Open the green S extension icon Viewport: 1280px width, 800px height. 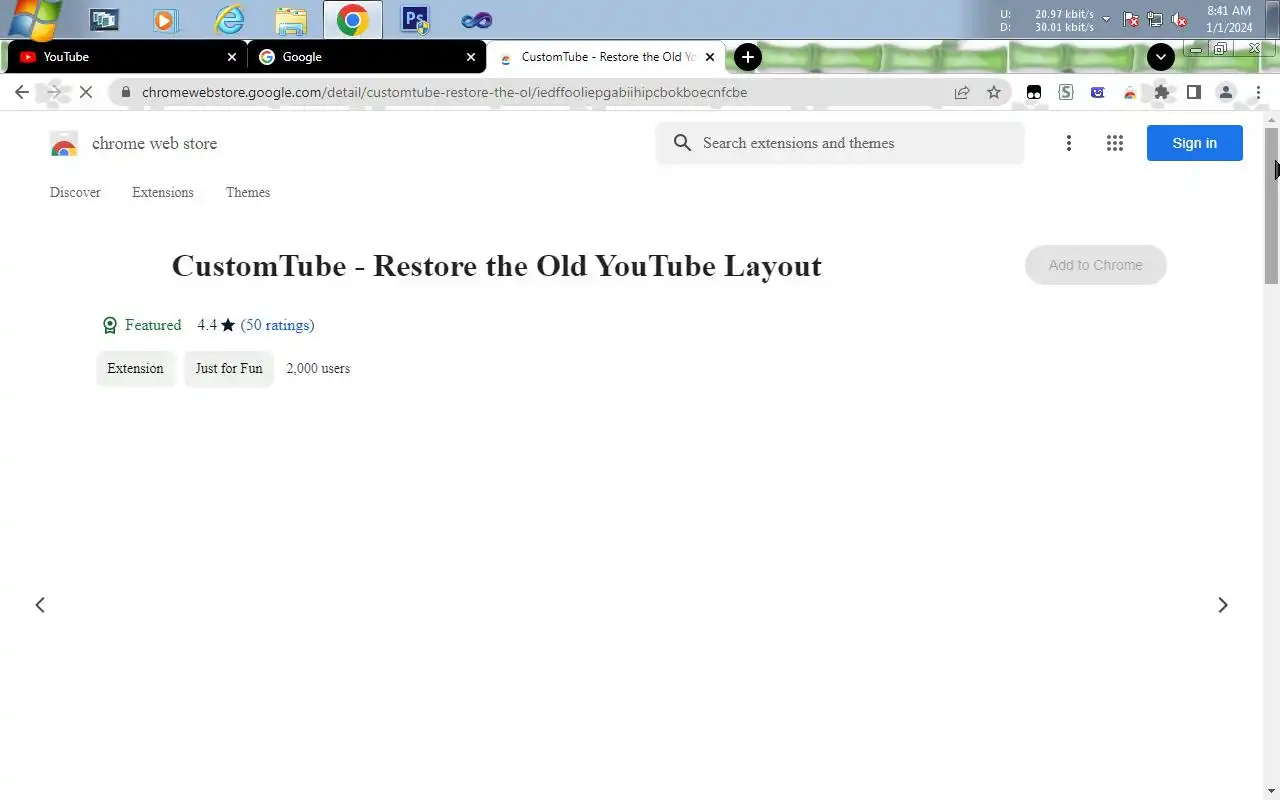(x=1066, y=92)
